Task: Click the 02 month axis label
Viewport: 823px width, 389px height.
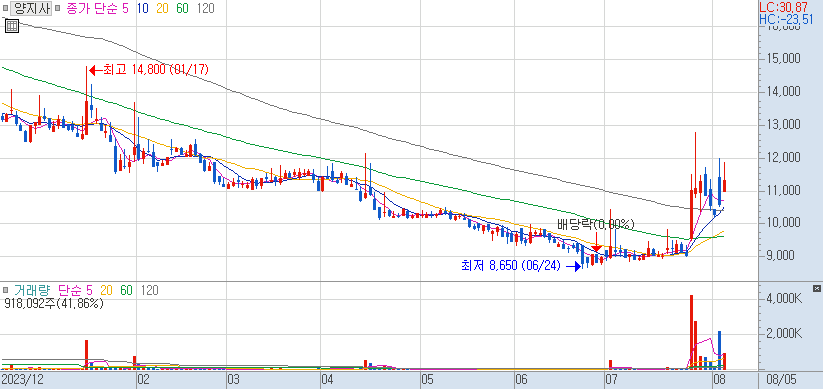Action: click(143, 379)
